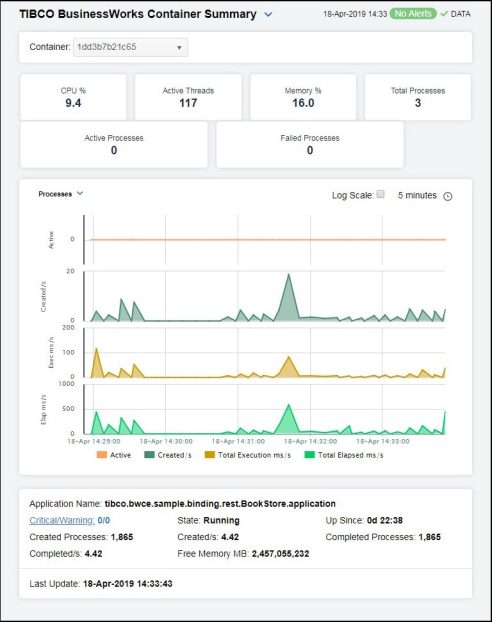Click the Total Elapsed ms/s legend label
Viewport: 492px width, 622px height.
tap(350, 455)
